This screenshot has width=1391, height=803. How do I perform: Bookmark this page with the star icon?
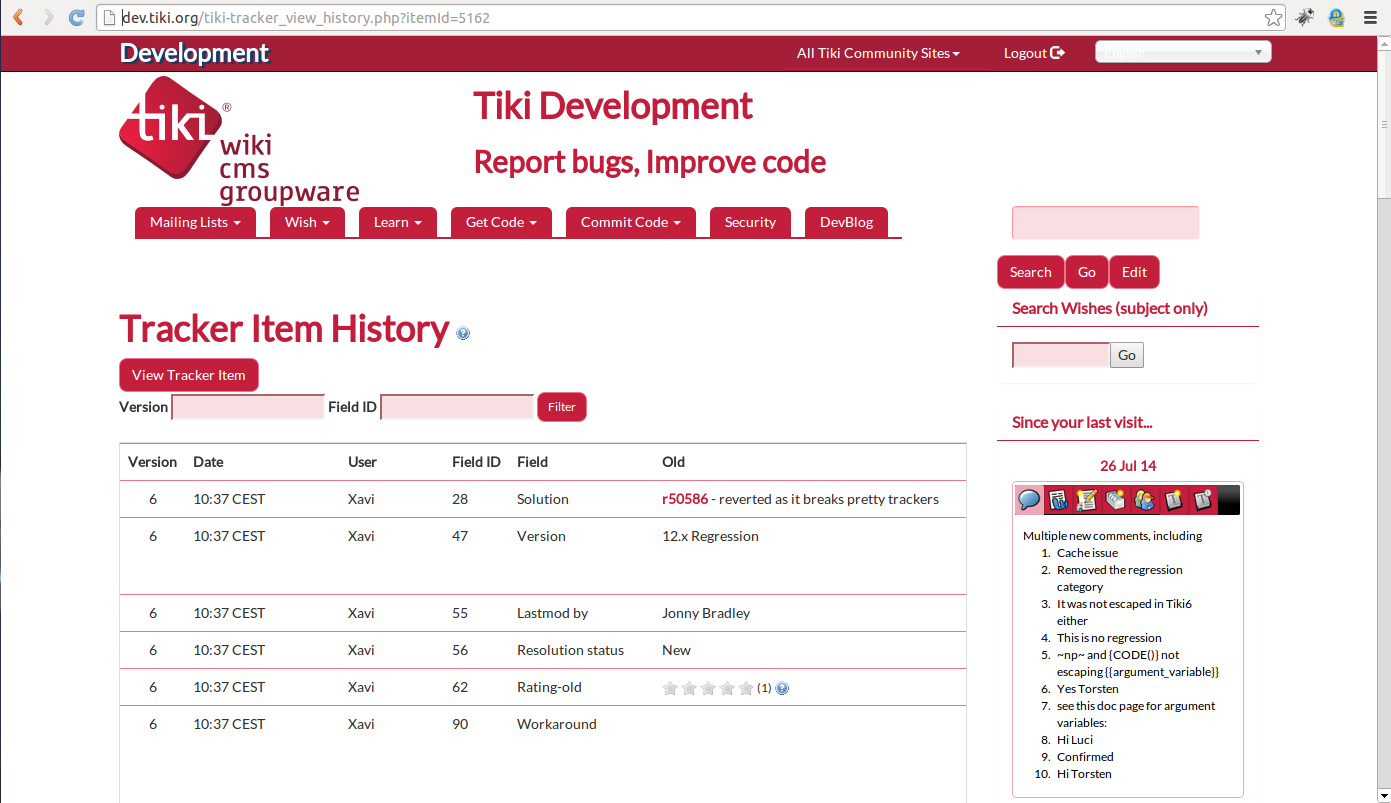pyautogui.click(x=1273, y=17)
